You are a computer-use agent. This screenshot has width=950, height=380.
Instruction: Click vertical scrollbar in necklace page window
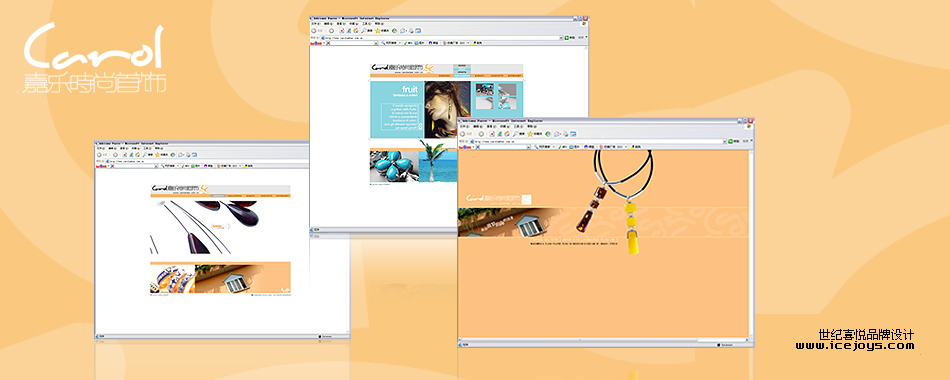tap(751, 244)
